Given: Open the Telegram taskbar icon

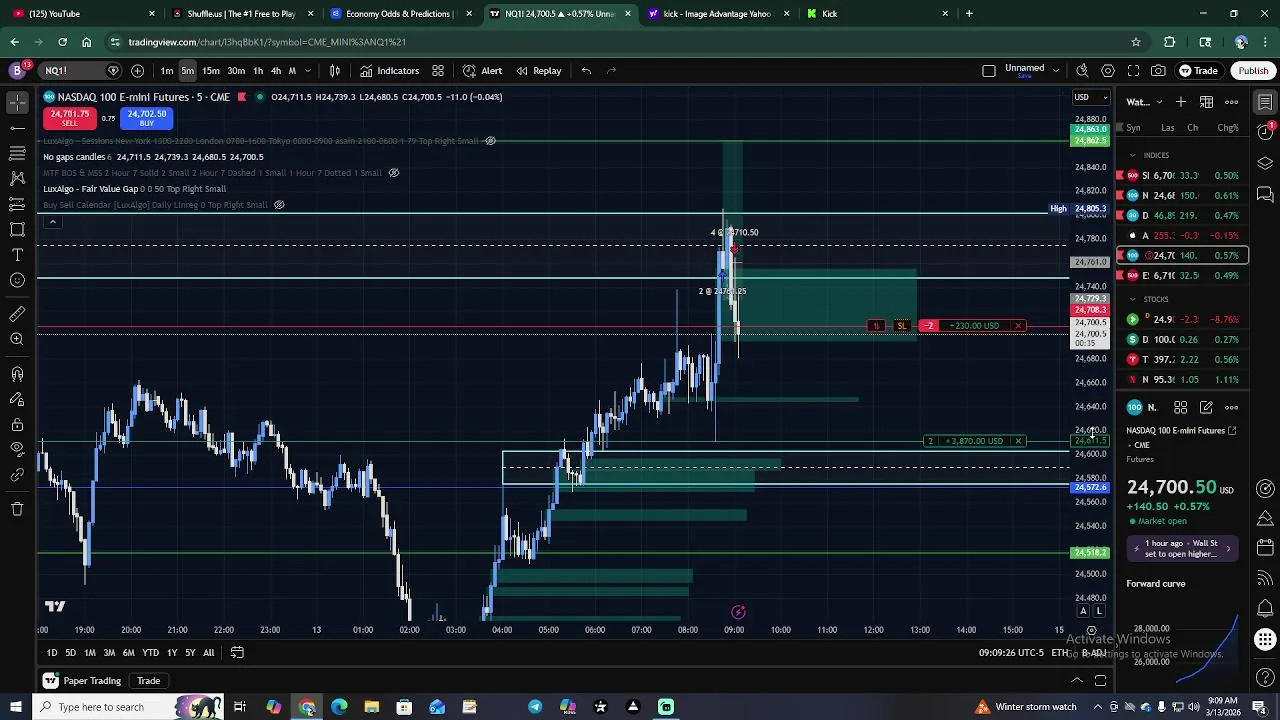Looking at the screenshot, I should [535, 707].
